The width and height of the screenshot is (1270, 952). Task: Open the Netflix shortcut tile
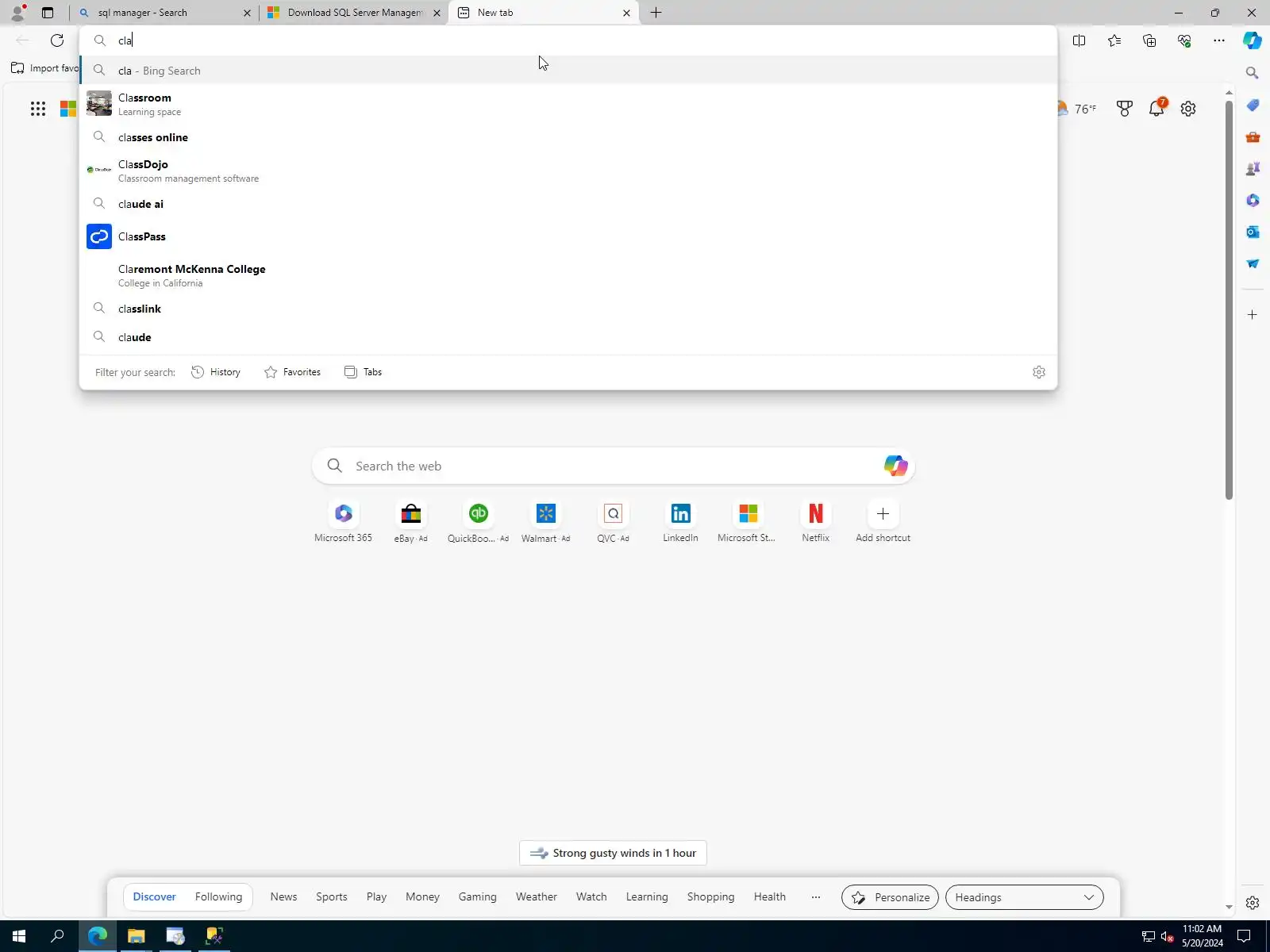[815, 521]
